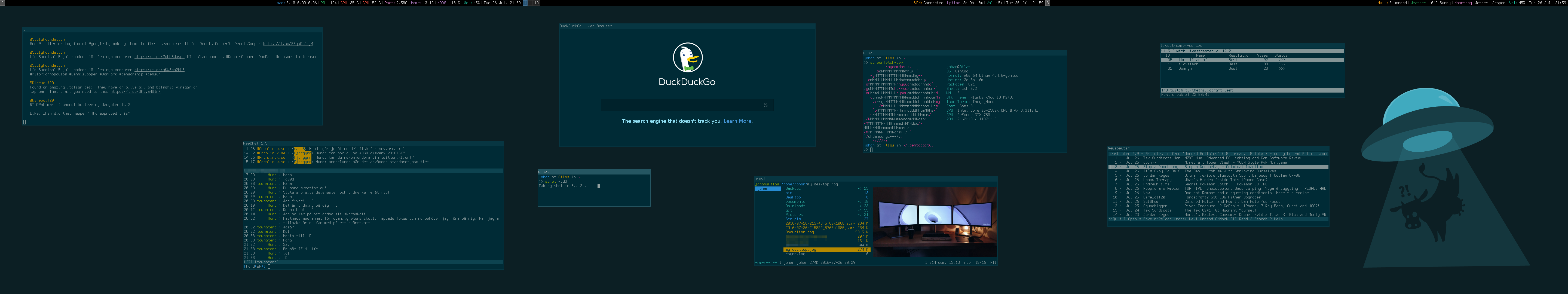
Task: Select Soaryn stream row in livestreamer-curses
Action: pos(1253,69)
